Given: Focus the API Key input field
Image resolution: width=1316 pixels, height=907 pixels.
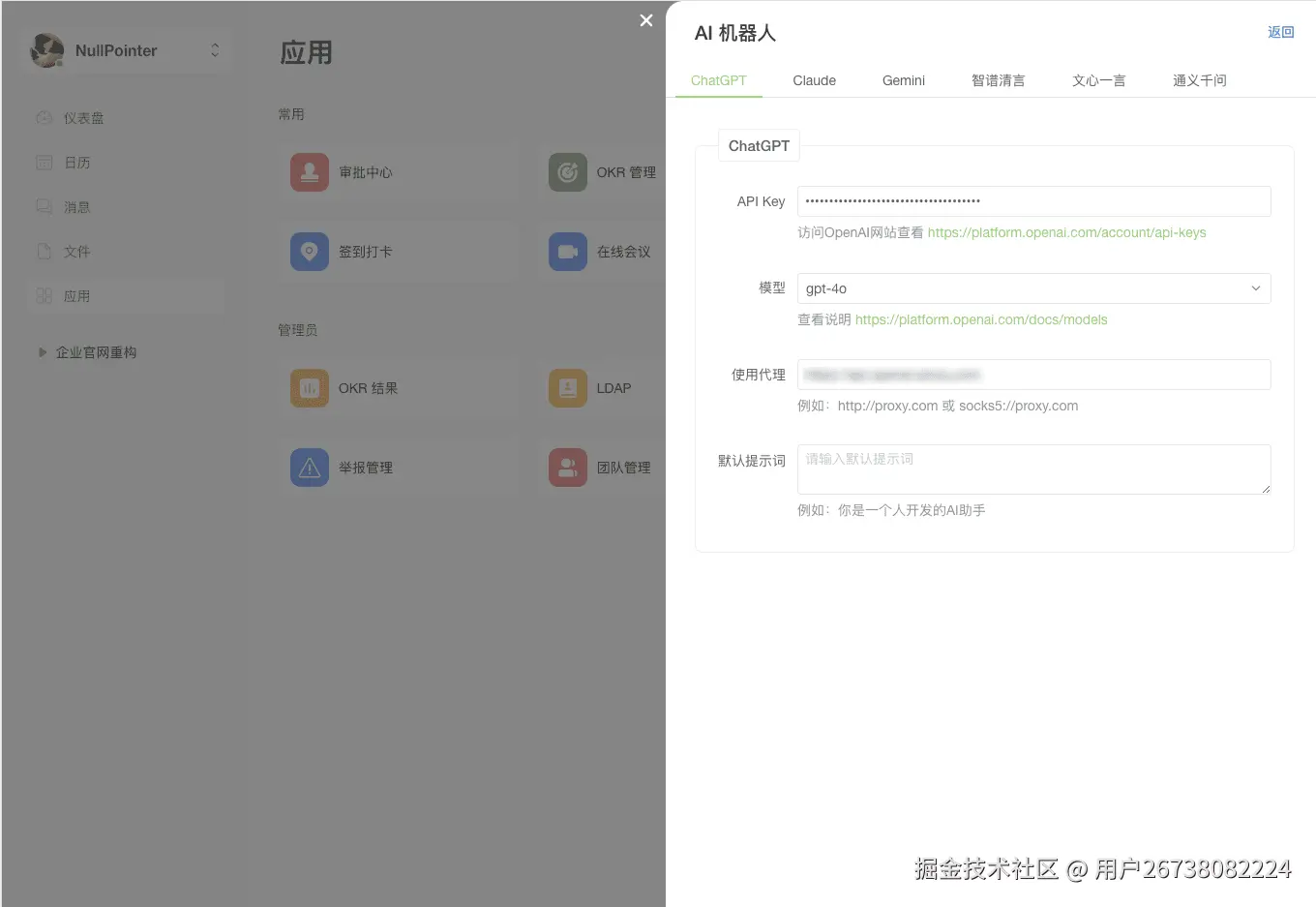Looking at the screenshot, I should (1033, 201).
